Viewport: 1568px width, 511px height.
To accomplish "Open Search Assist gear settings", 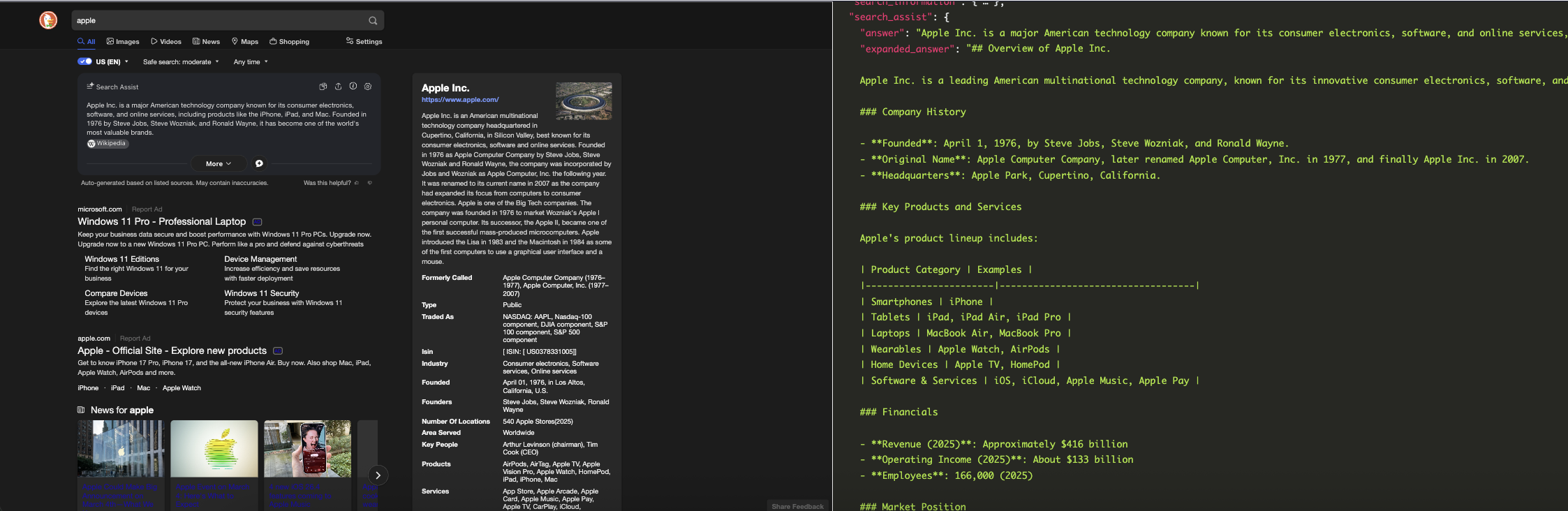I will (x=368, y=87).
